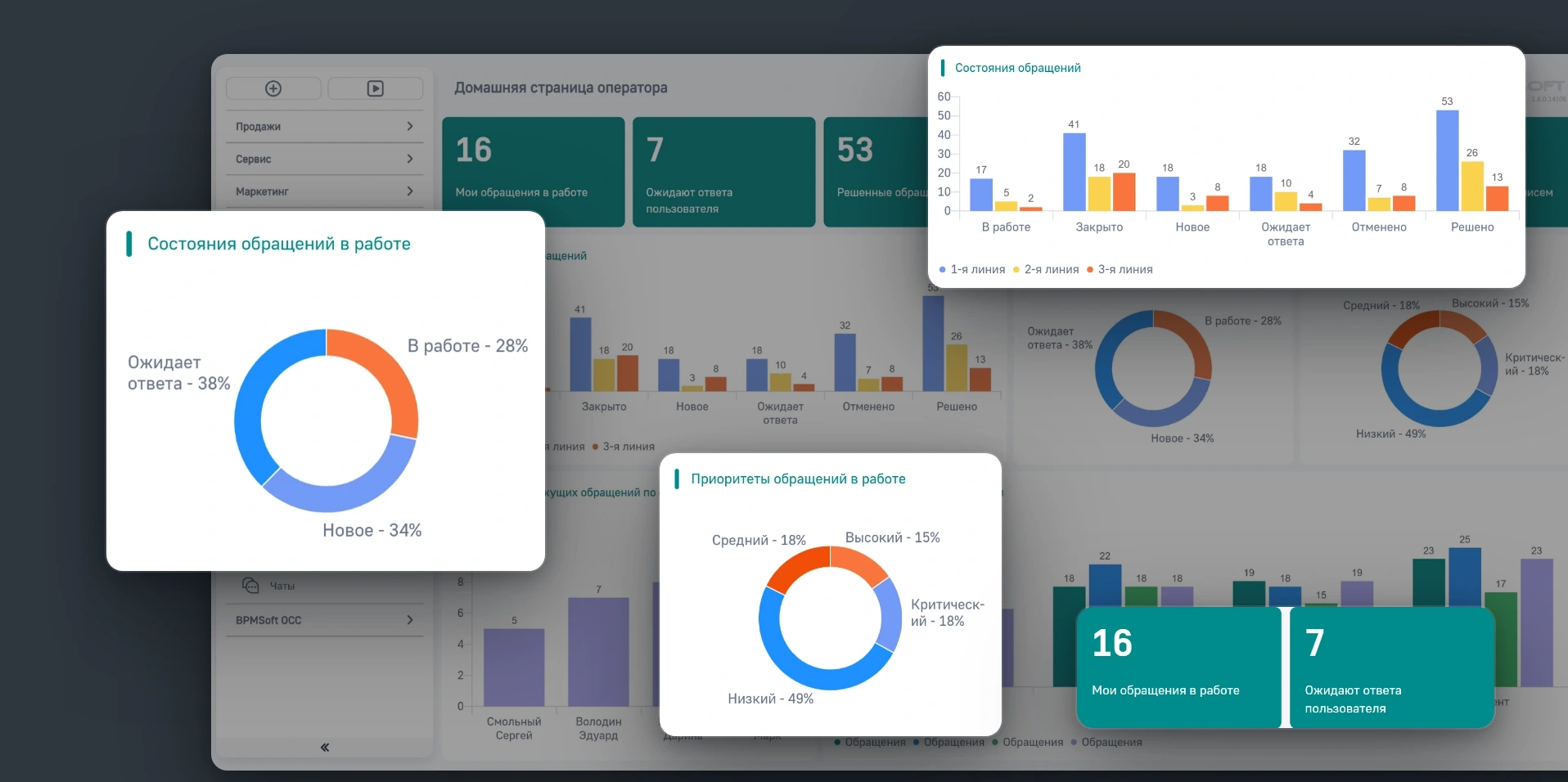Expand the Маркетинг menu chevron
The height and width of the screenshot is (782, 1568).
coord(410,191)
